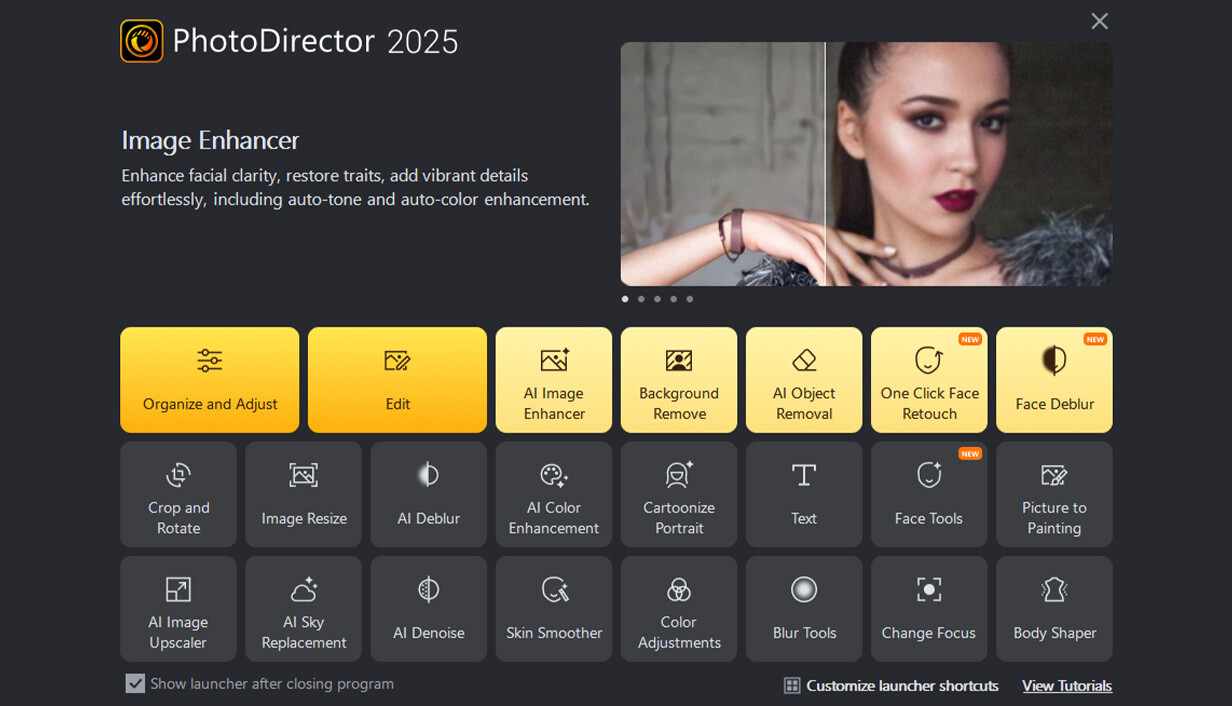Select the Body Shaper tool
Screen dimensions: 1232x706
point(1054,609)
